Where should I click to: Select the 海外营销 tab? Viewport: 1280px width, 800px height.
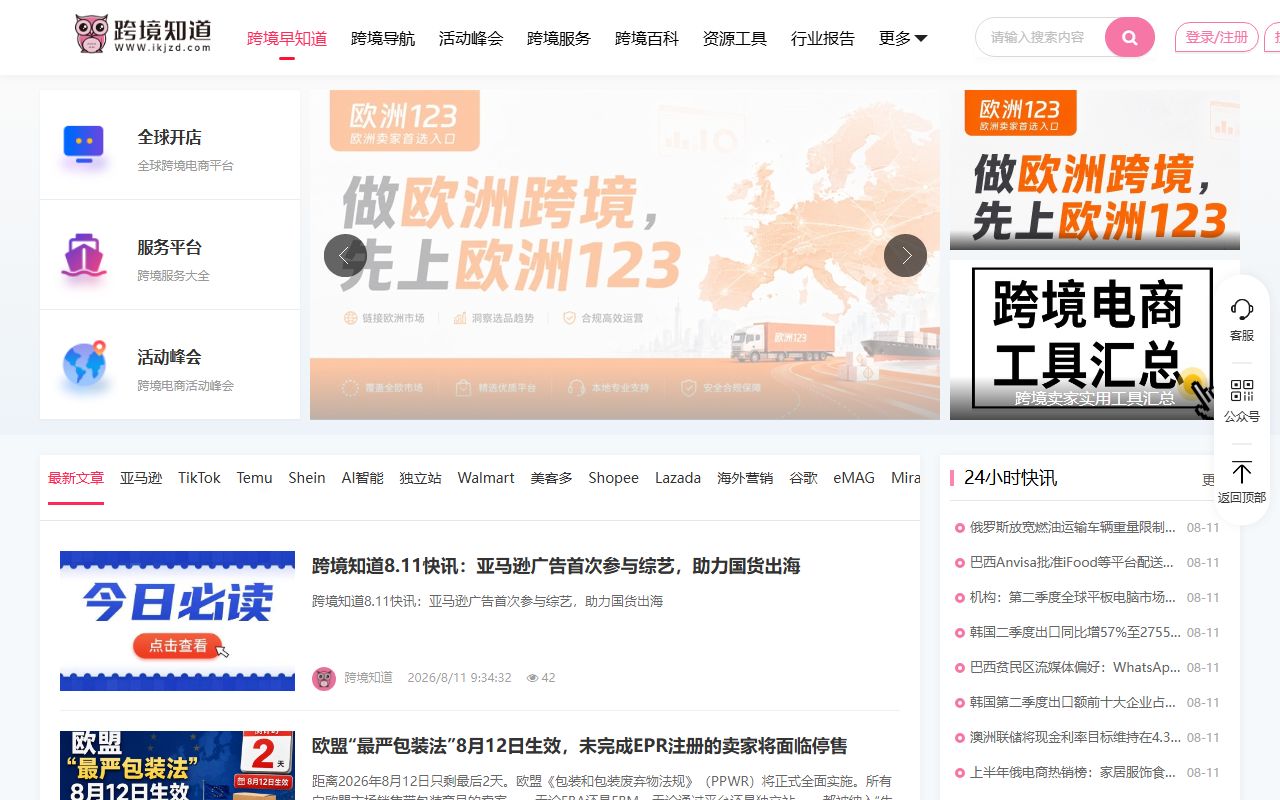745,478
